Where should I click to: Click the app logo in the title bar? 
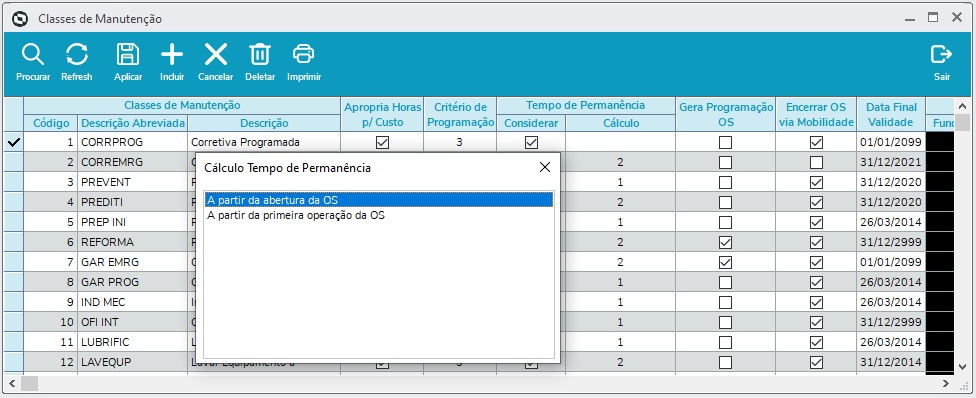(20, 19)
